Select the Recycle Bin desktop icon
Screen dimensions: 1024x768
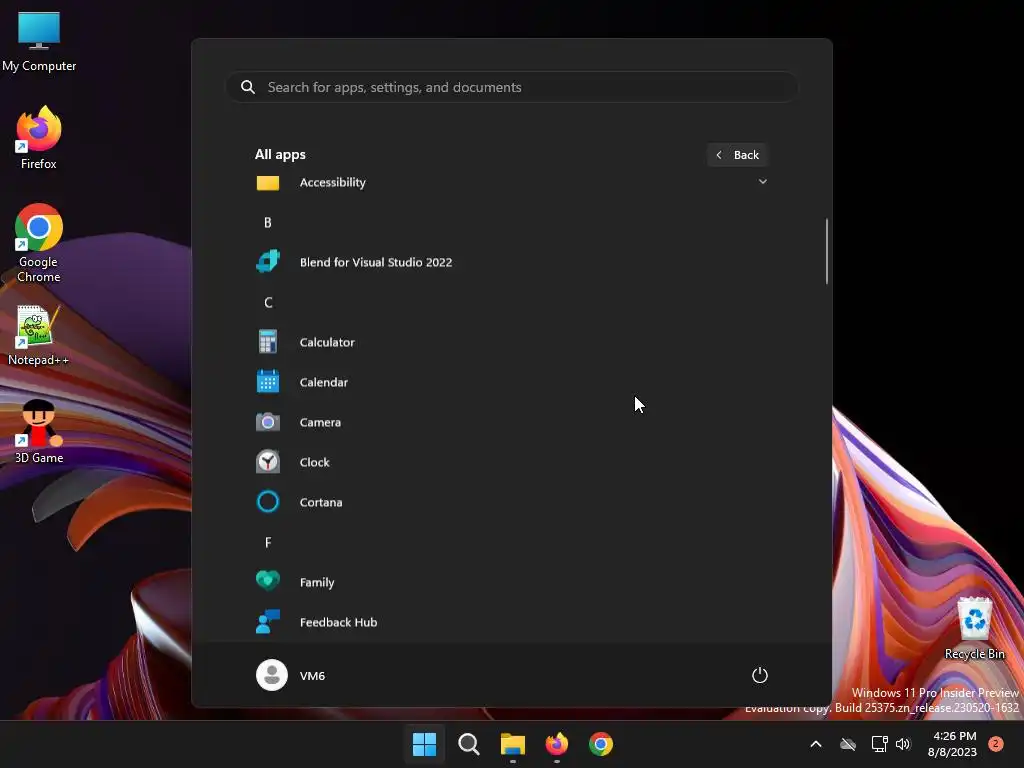pyautogui.click(x=974, y=628)
